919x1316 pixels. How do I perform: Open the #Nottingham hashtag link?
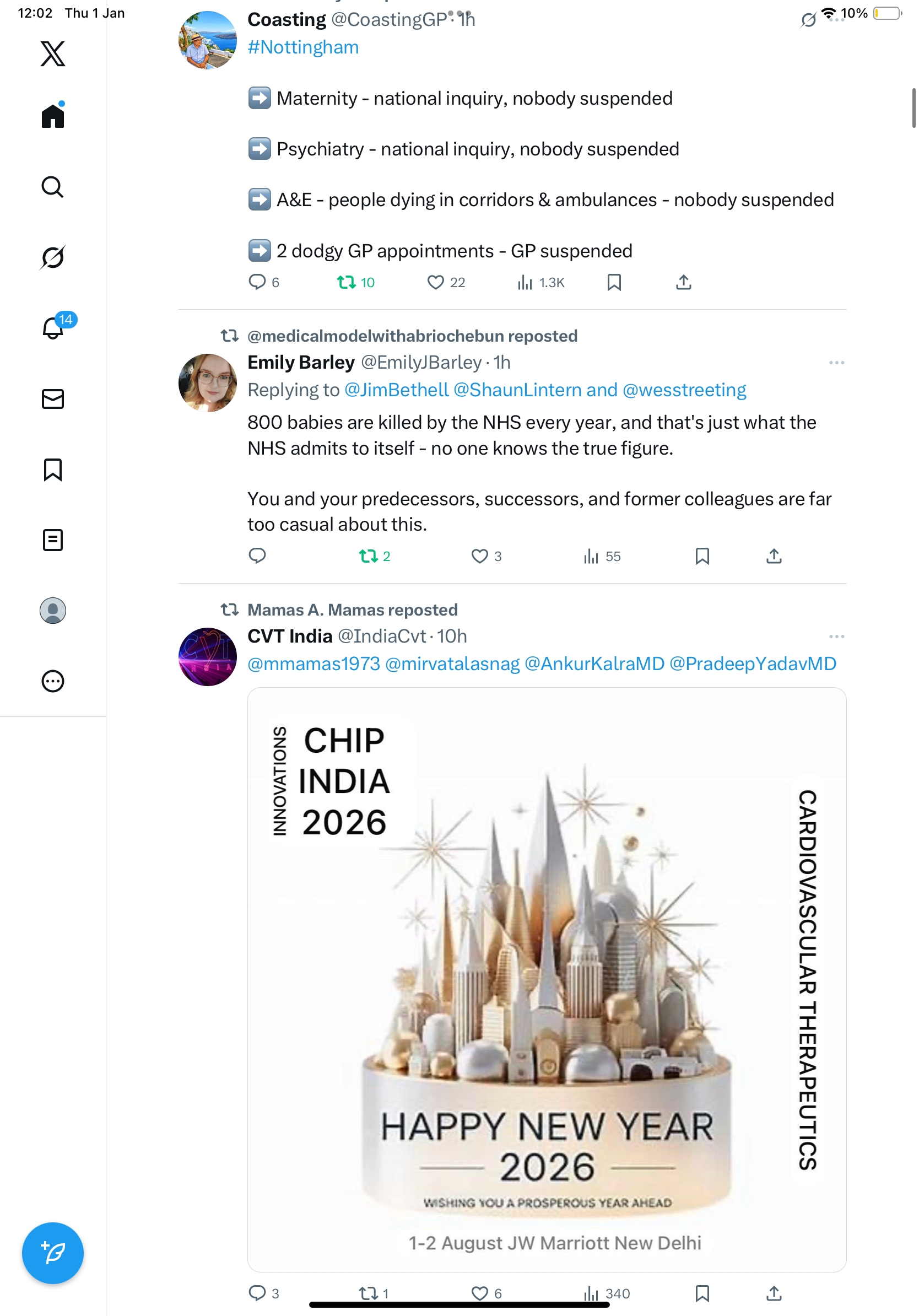coord(303,47)
